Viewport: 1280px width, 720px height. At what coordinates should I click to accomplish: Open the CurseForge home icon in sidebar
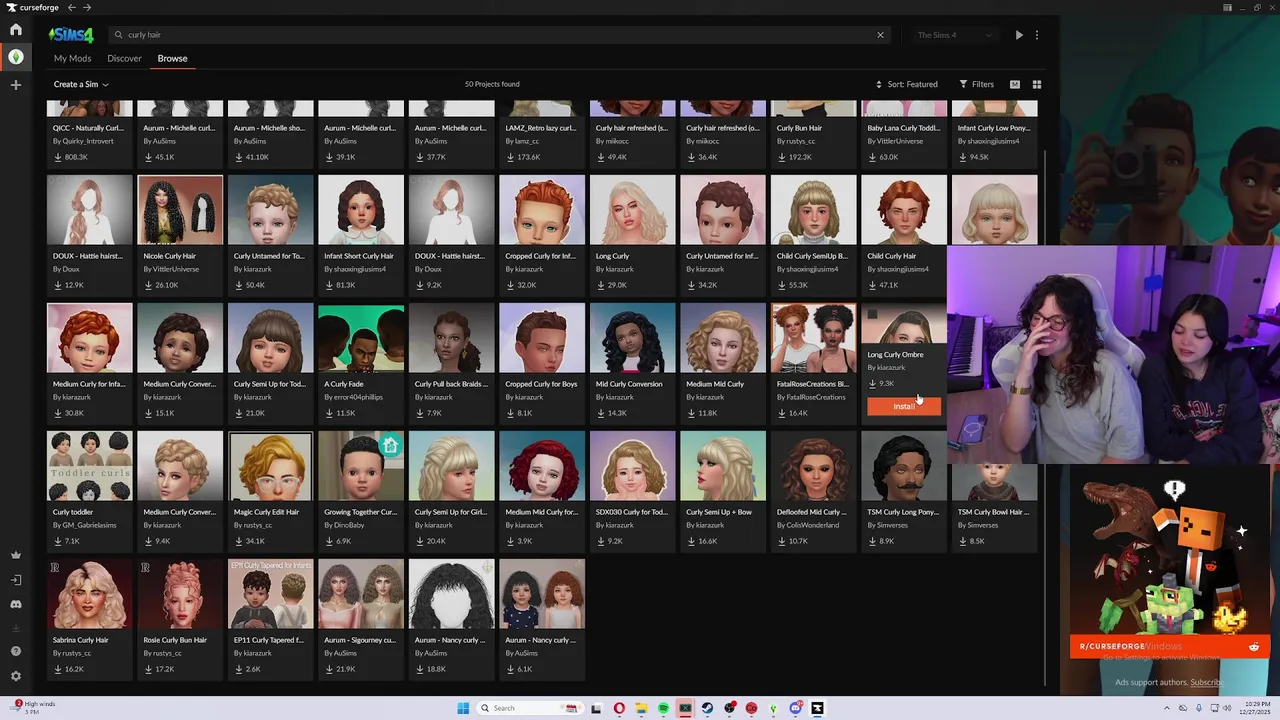pyautogui.click(x=16, y=30)
